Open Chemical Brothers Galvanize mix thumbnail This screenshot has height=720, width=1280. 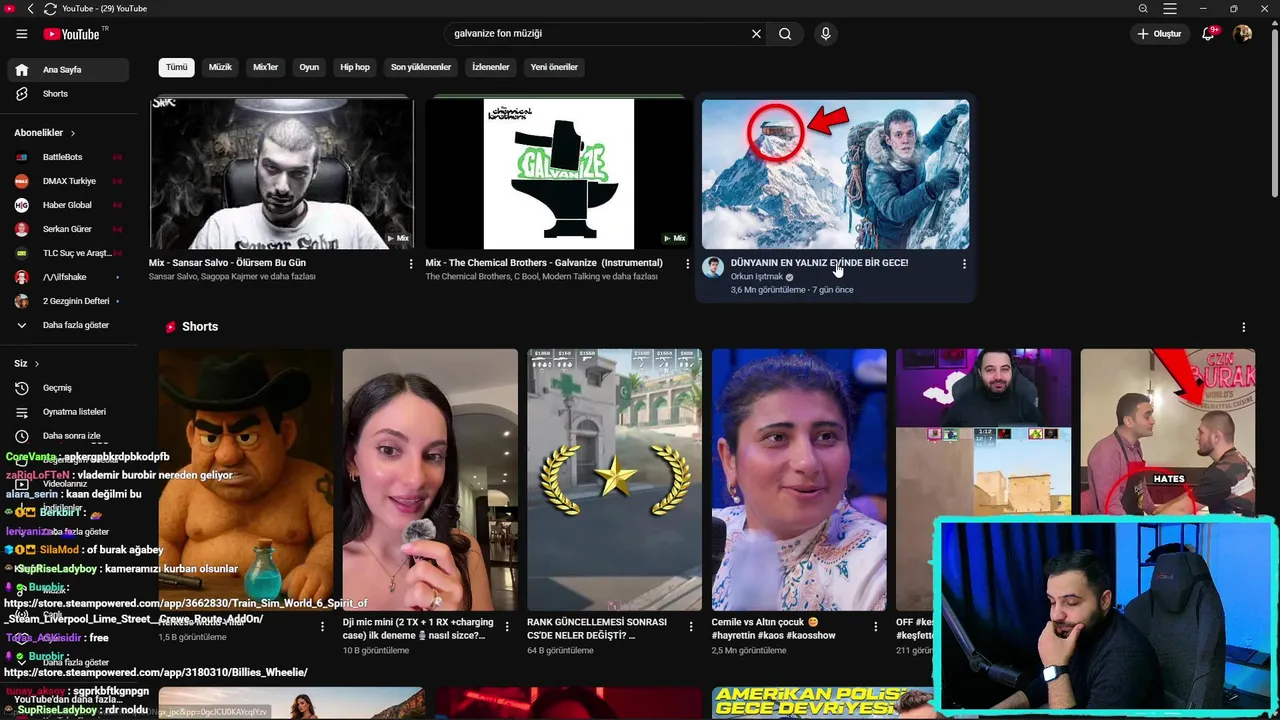coord(558,173)
